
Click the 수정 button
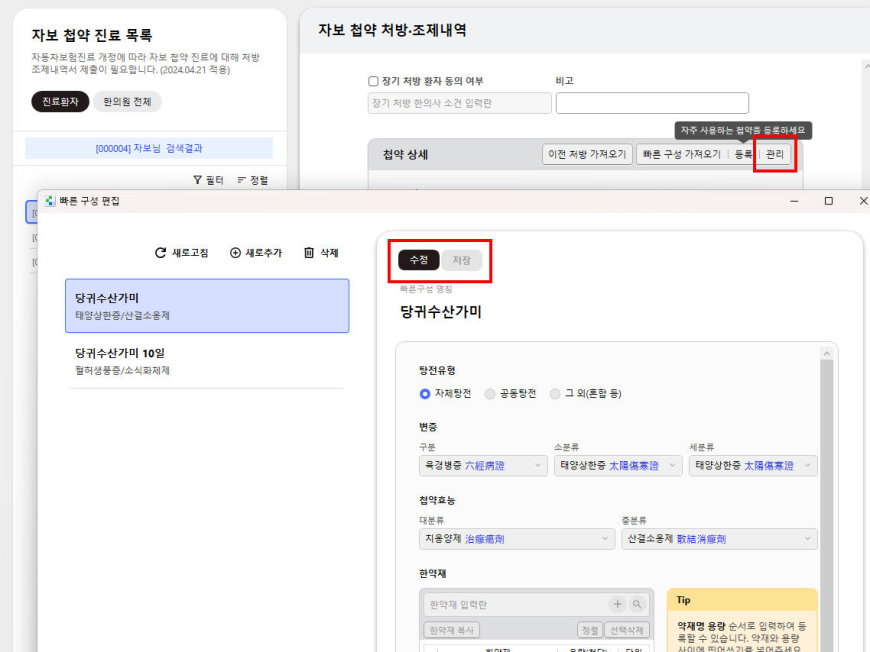[419, 260]
